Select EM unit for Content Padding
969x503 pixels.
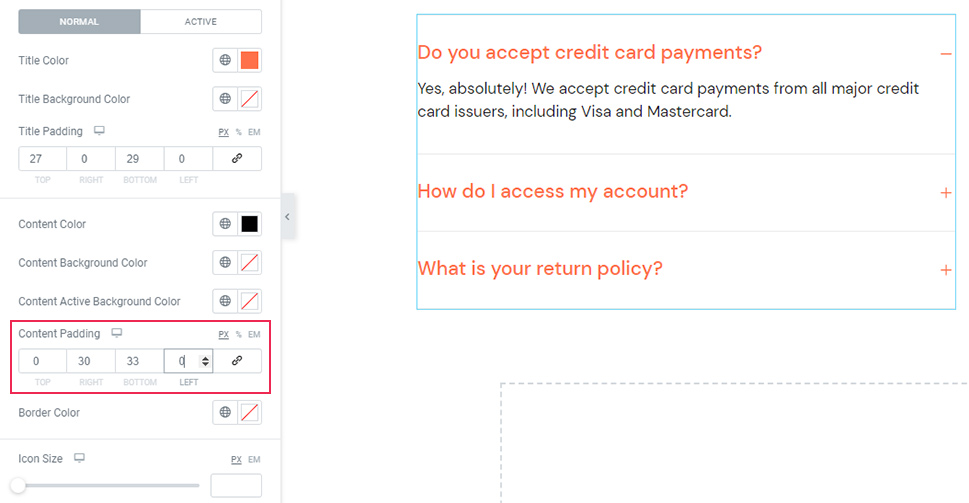(254, 334)
